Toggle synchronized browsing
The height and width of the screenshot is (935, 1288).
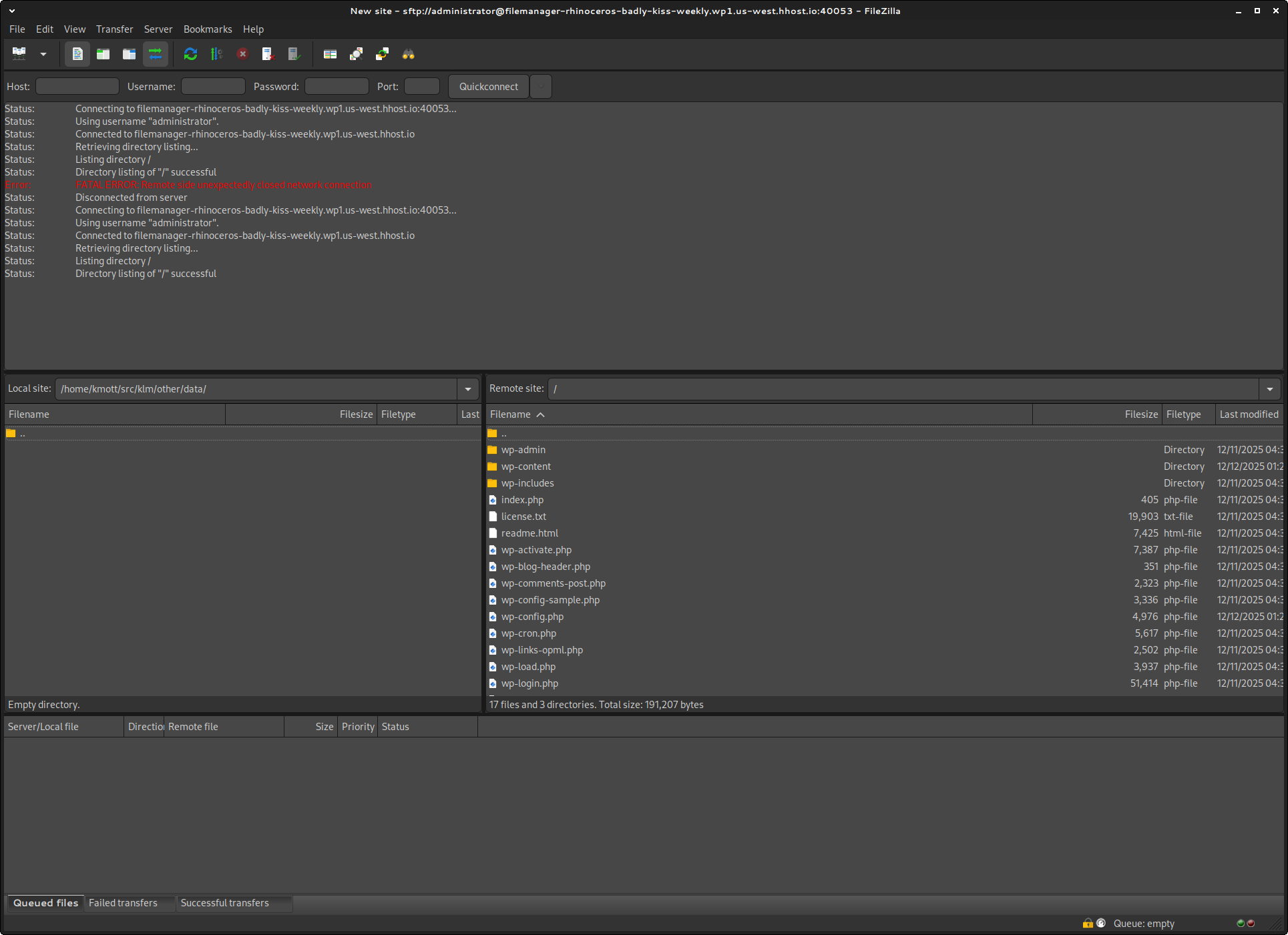pos(383,54)
